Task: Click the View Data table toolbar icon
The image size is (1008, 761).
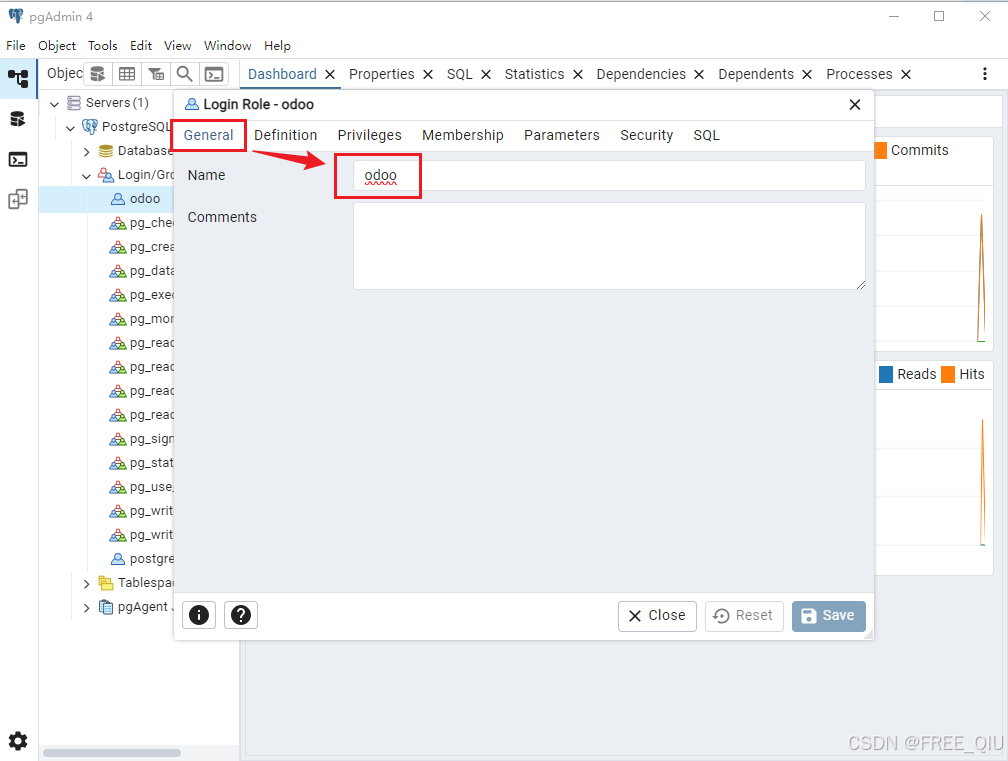Action: click(x=127, y=74)
